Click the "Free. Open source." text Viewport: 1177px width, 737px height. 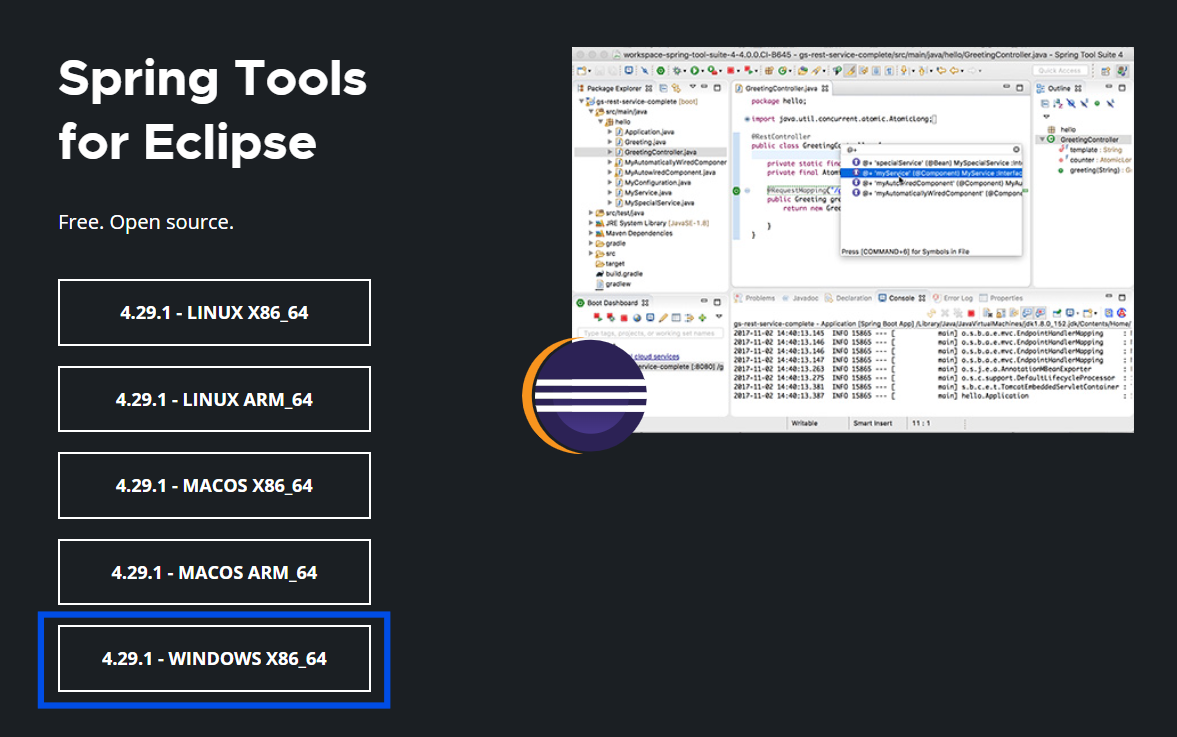click(146, 222)
